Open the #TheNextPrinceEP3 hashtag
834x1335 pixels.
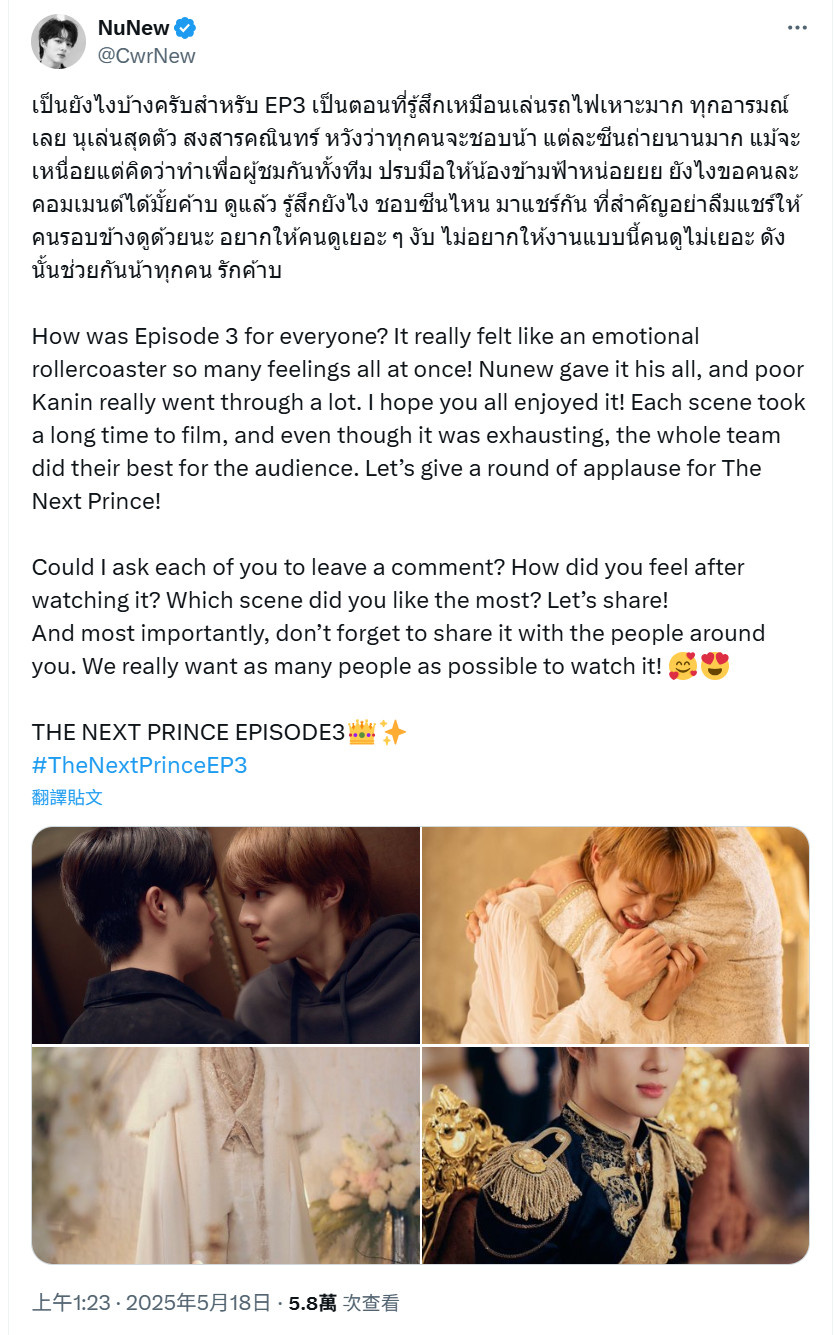coord(139,766)
